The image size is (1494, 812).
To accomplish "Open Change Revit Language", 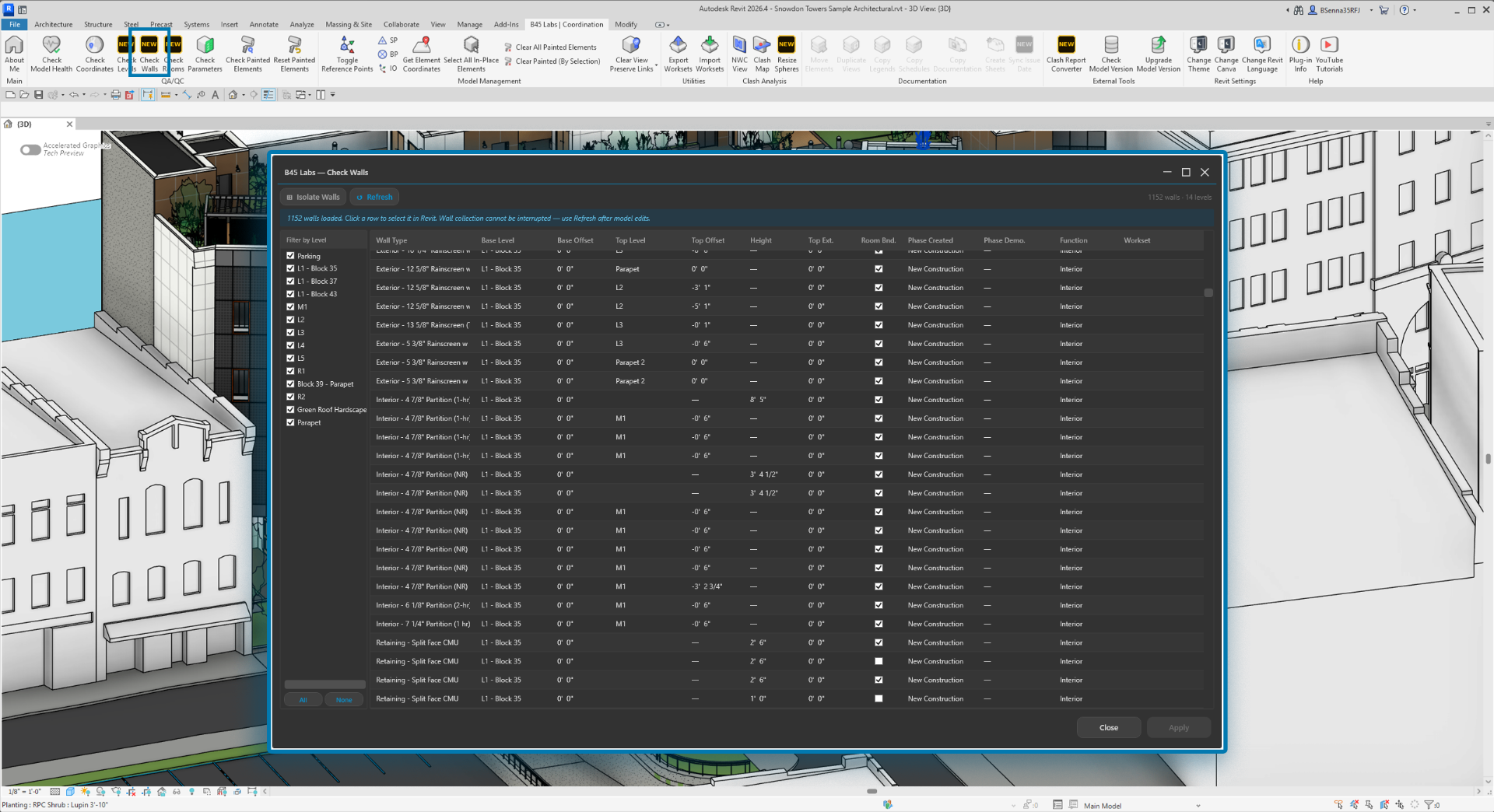I will coord(1262,54).
